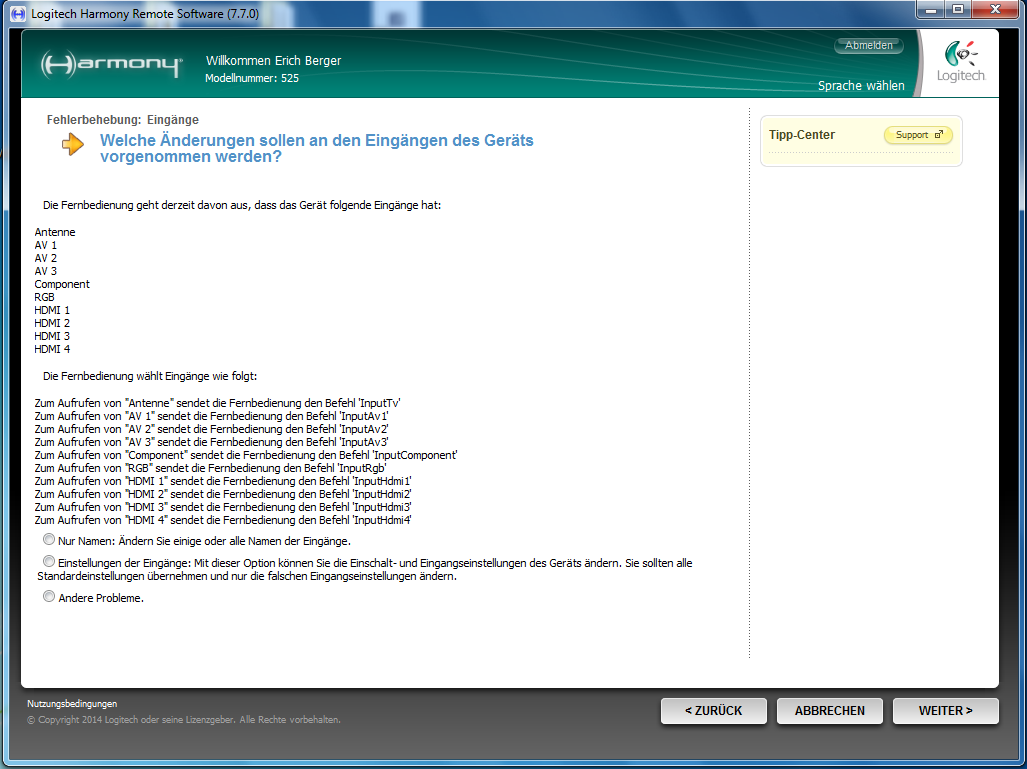Click the Harmony logo in the header
This screenshot has width=1027, height=769.
tap(111, 65)
